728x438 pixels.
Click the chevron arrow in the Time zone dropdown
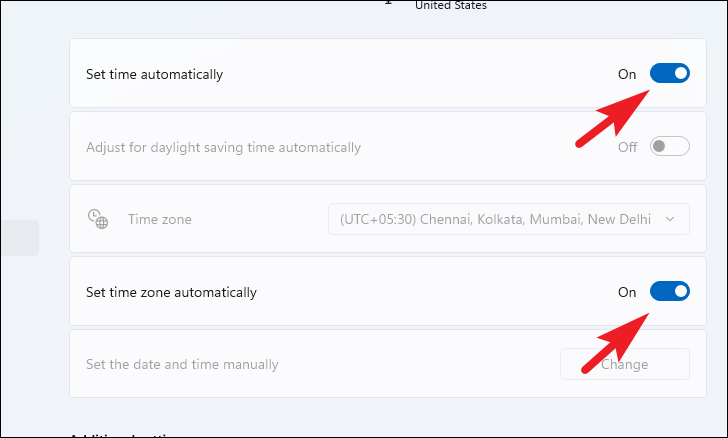[x=670, y=219]
